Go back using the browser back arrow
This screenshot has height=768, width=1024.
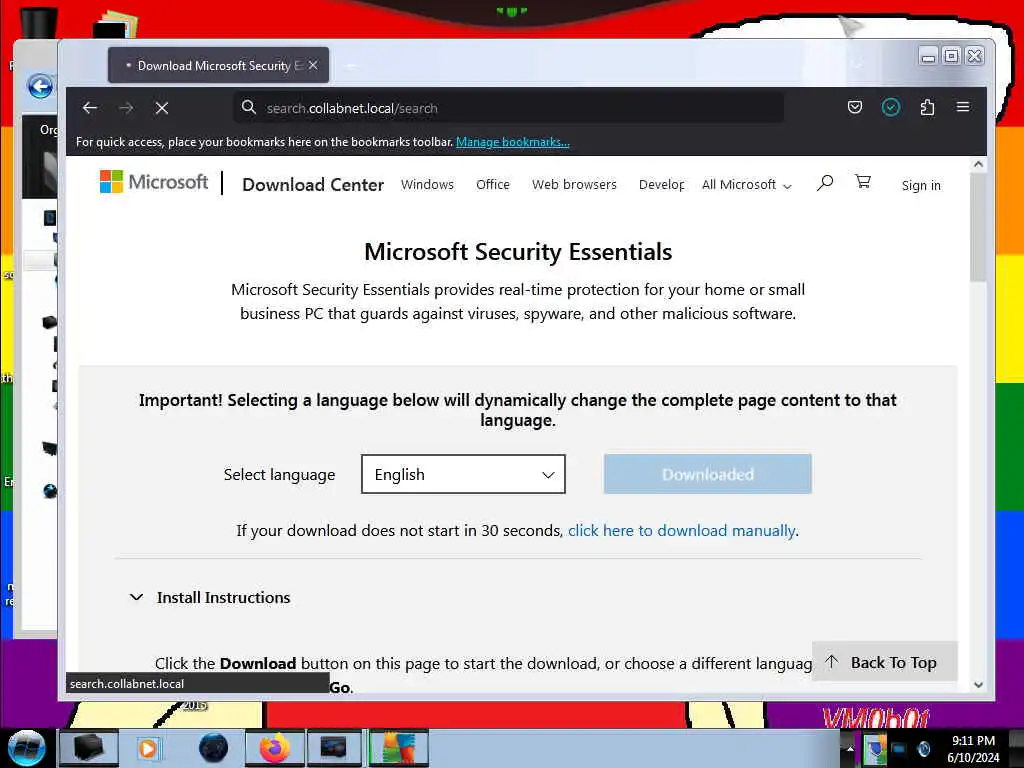(x=90, y=108)
